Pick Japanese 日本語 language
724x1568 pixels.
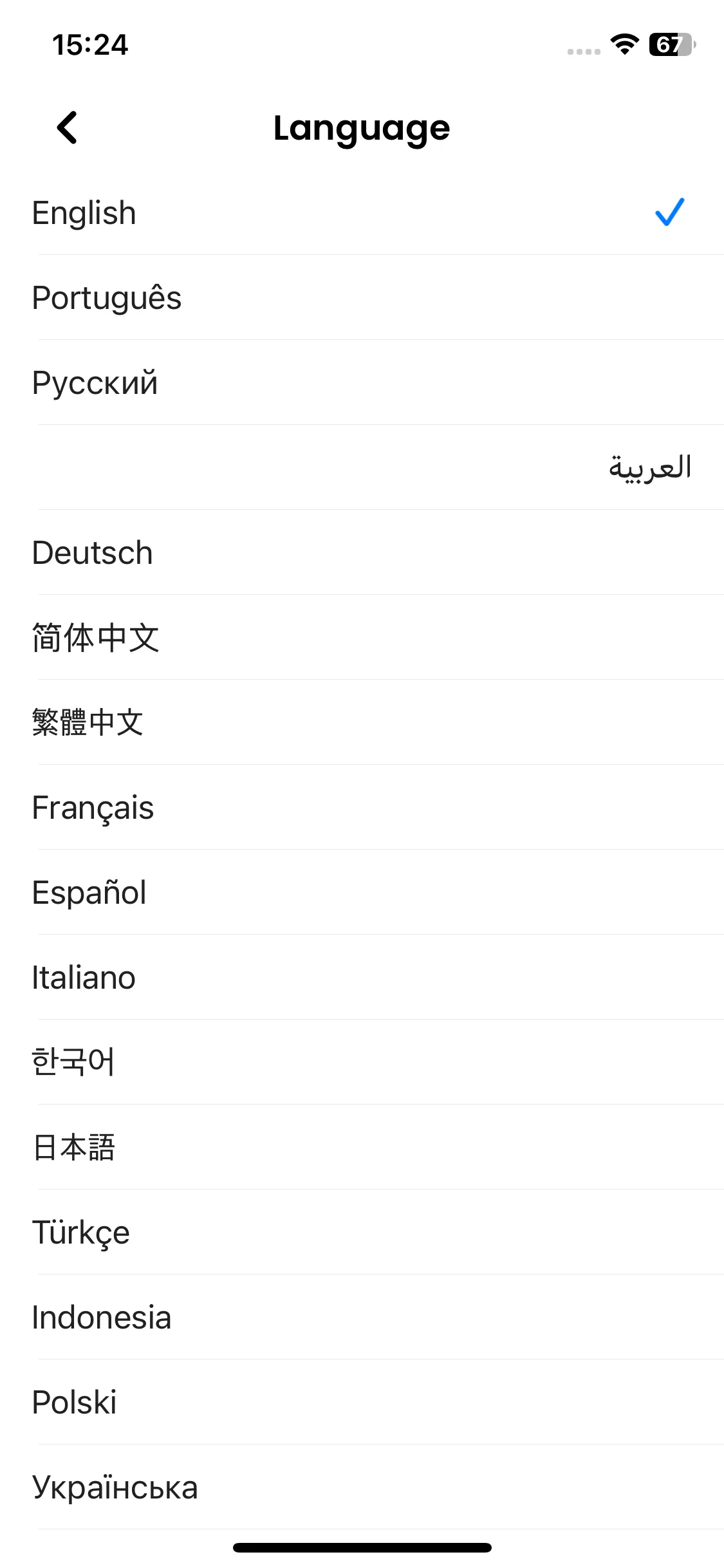[x=362, y=1147]
